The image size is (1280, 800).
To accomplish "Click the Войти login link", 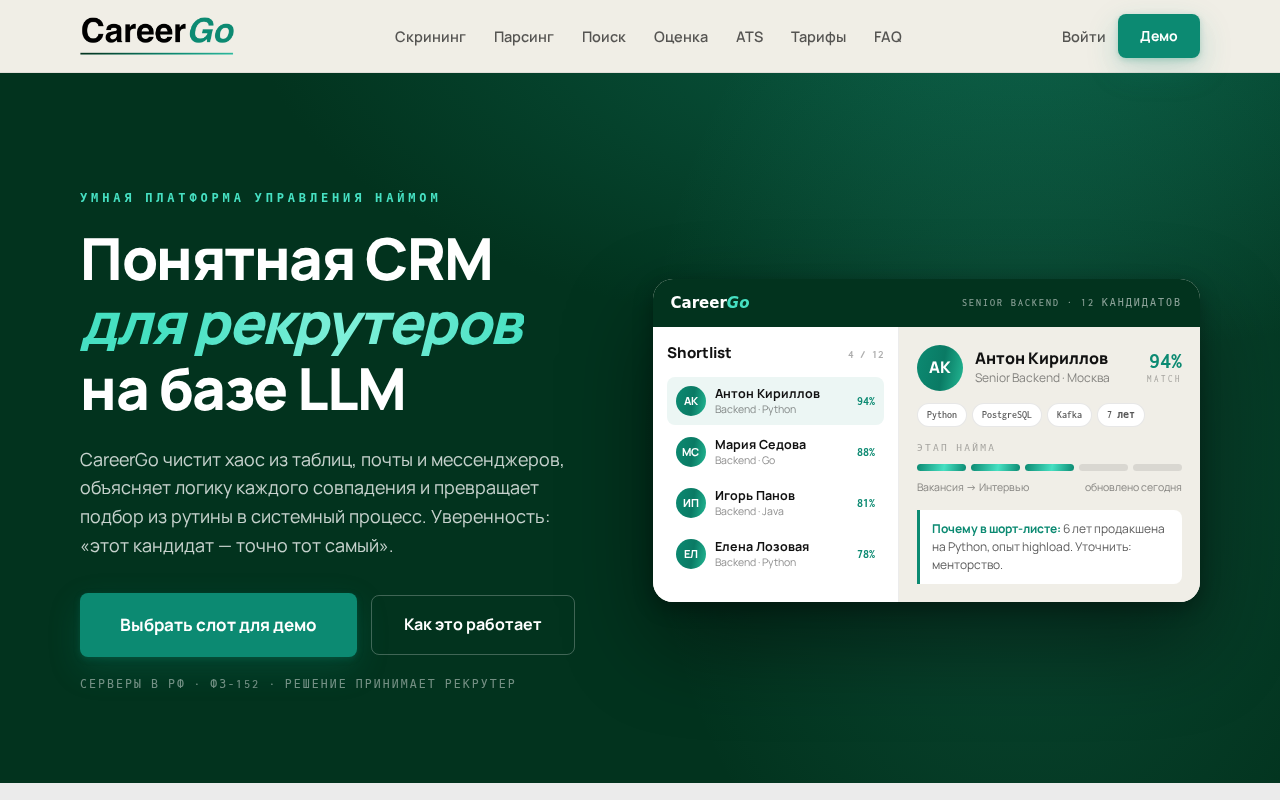I will [x=1084, y=37].
